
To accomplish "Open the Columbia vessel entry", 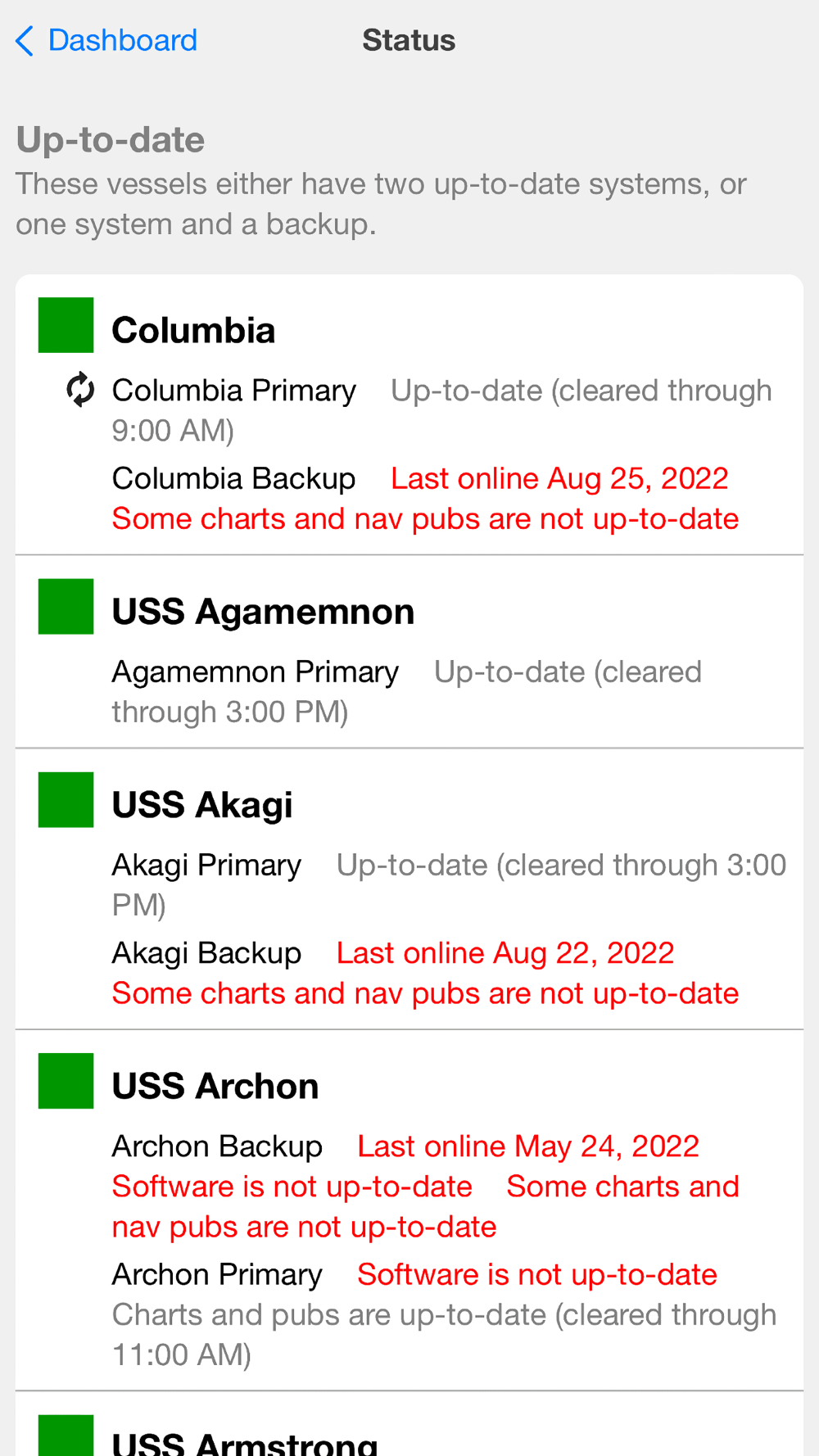I will pyautogui.click(x=193, y=331).
